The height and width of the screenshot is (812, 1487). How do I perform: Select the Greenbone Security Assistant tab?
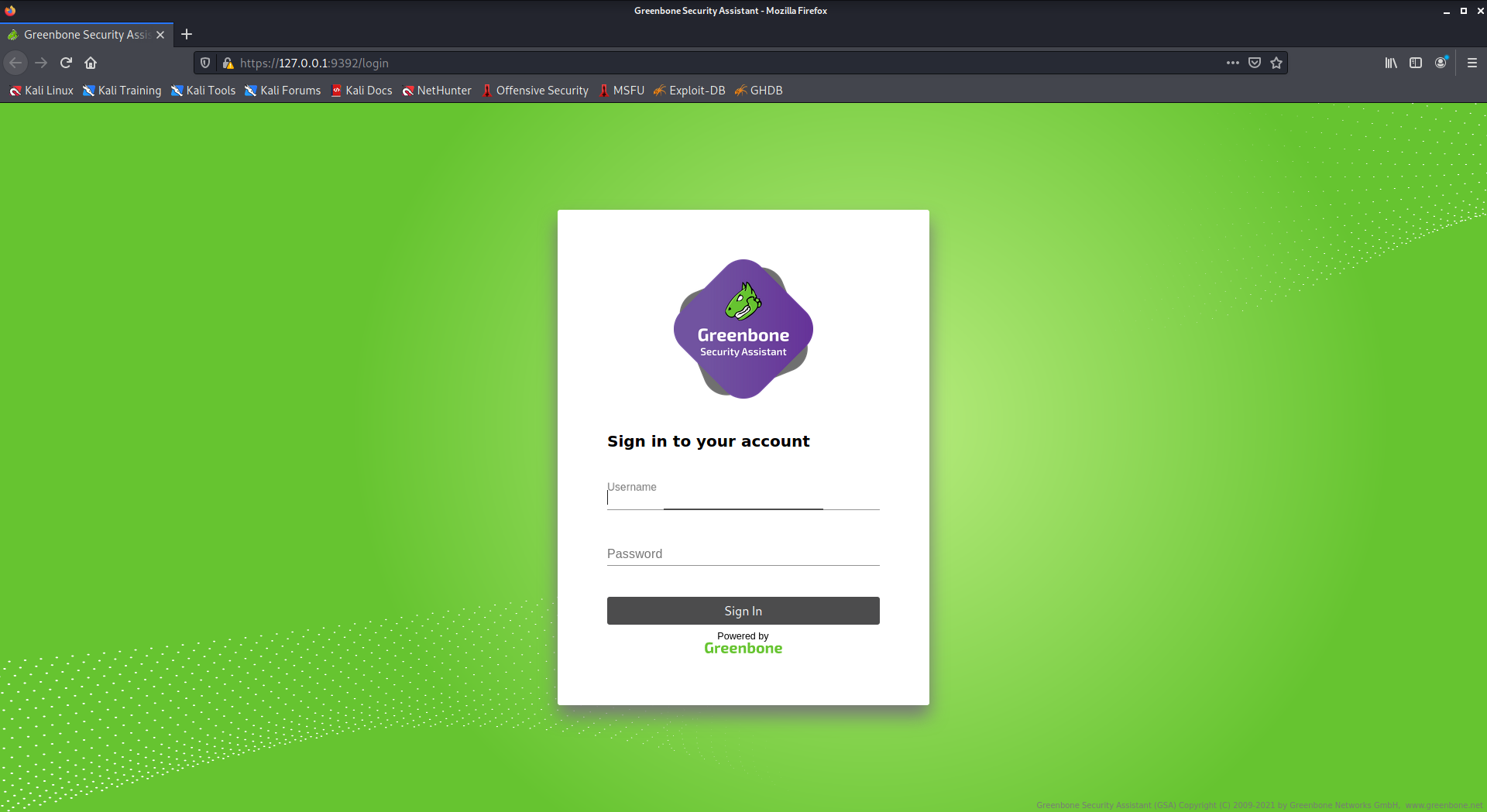tap(85, 35)
